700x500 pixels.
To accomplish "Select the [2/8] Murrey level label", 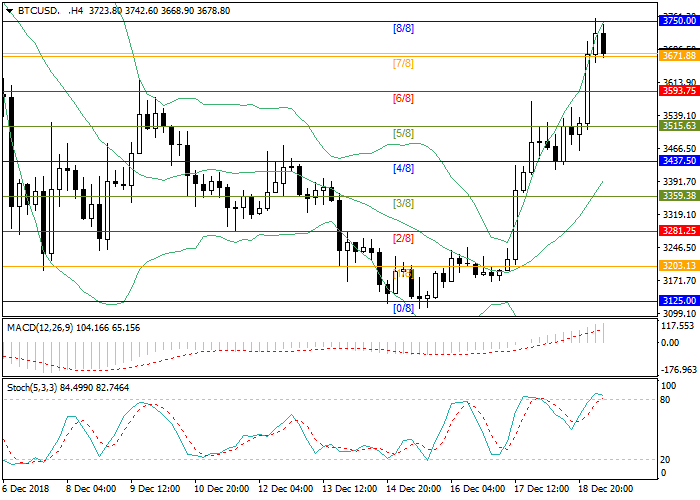I will pos(403,239).
